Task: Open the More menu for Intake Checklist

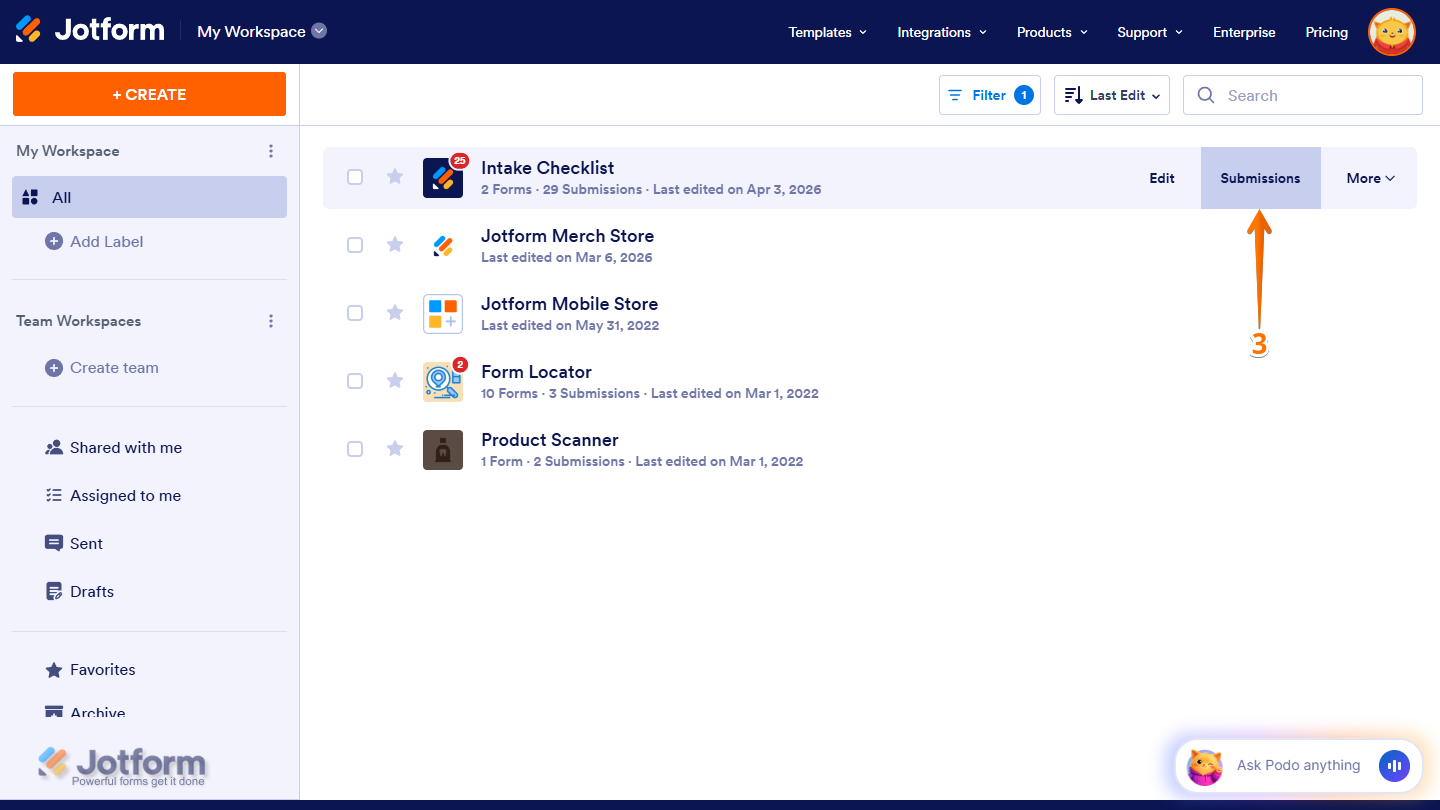Action: [x=1369, y=177]
